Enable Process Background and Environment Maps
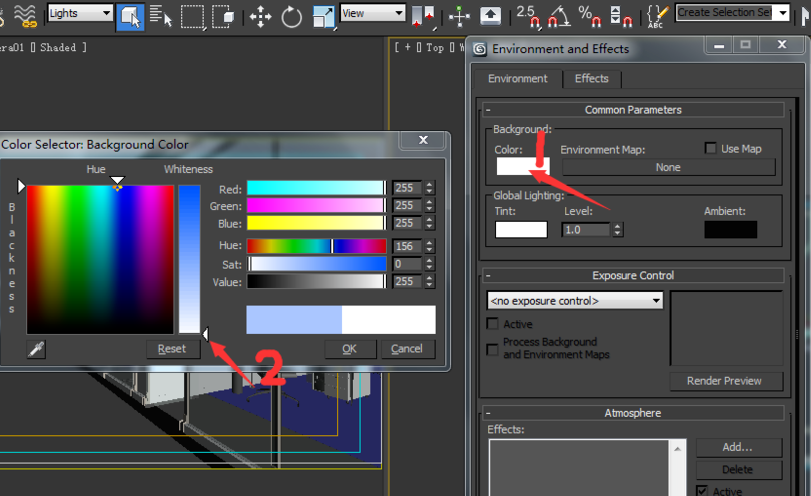Viewport: 811px width, 496px height. 492,350
